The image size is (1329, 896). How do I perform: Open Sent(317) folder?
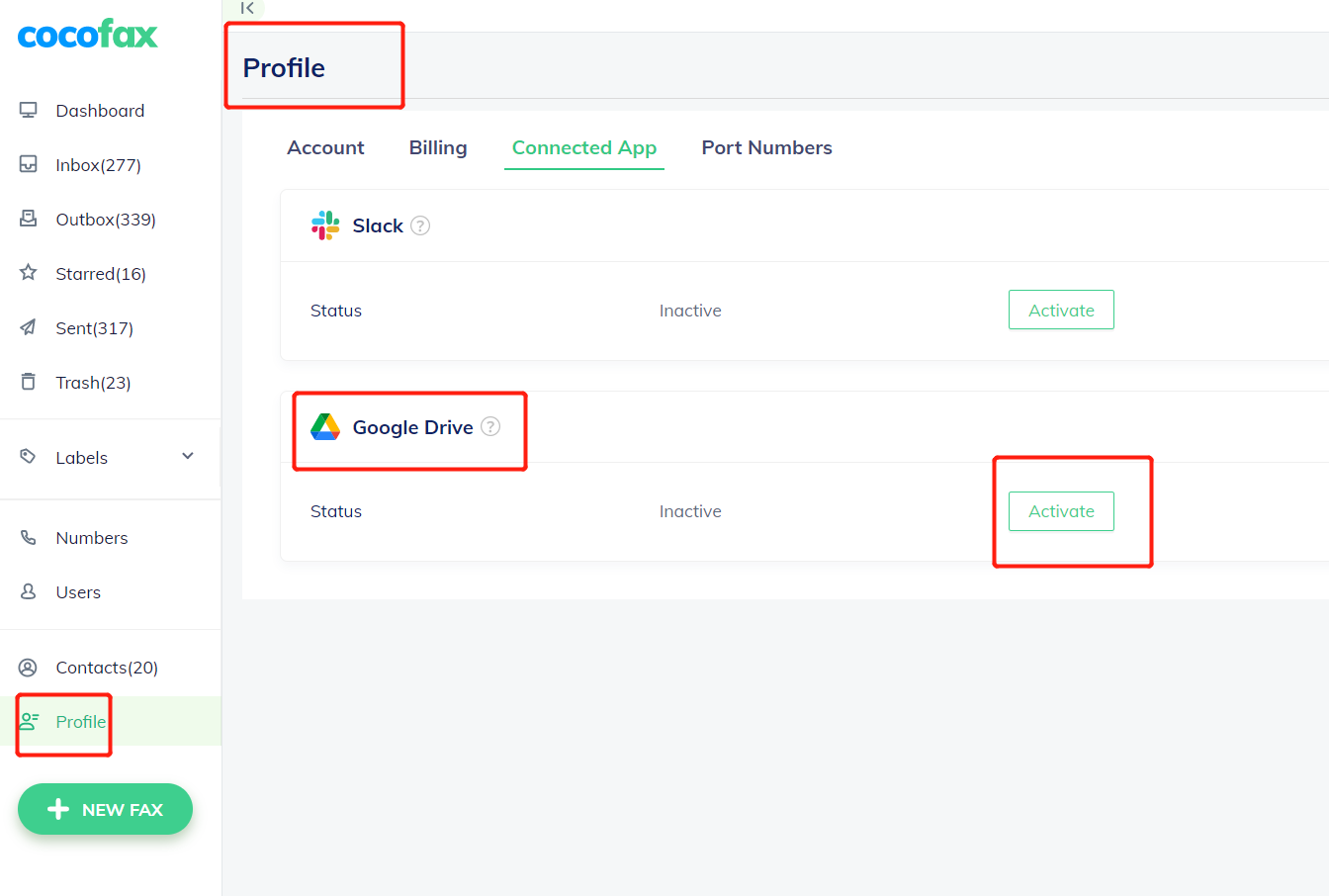[94, 328]
